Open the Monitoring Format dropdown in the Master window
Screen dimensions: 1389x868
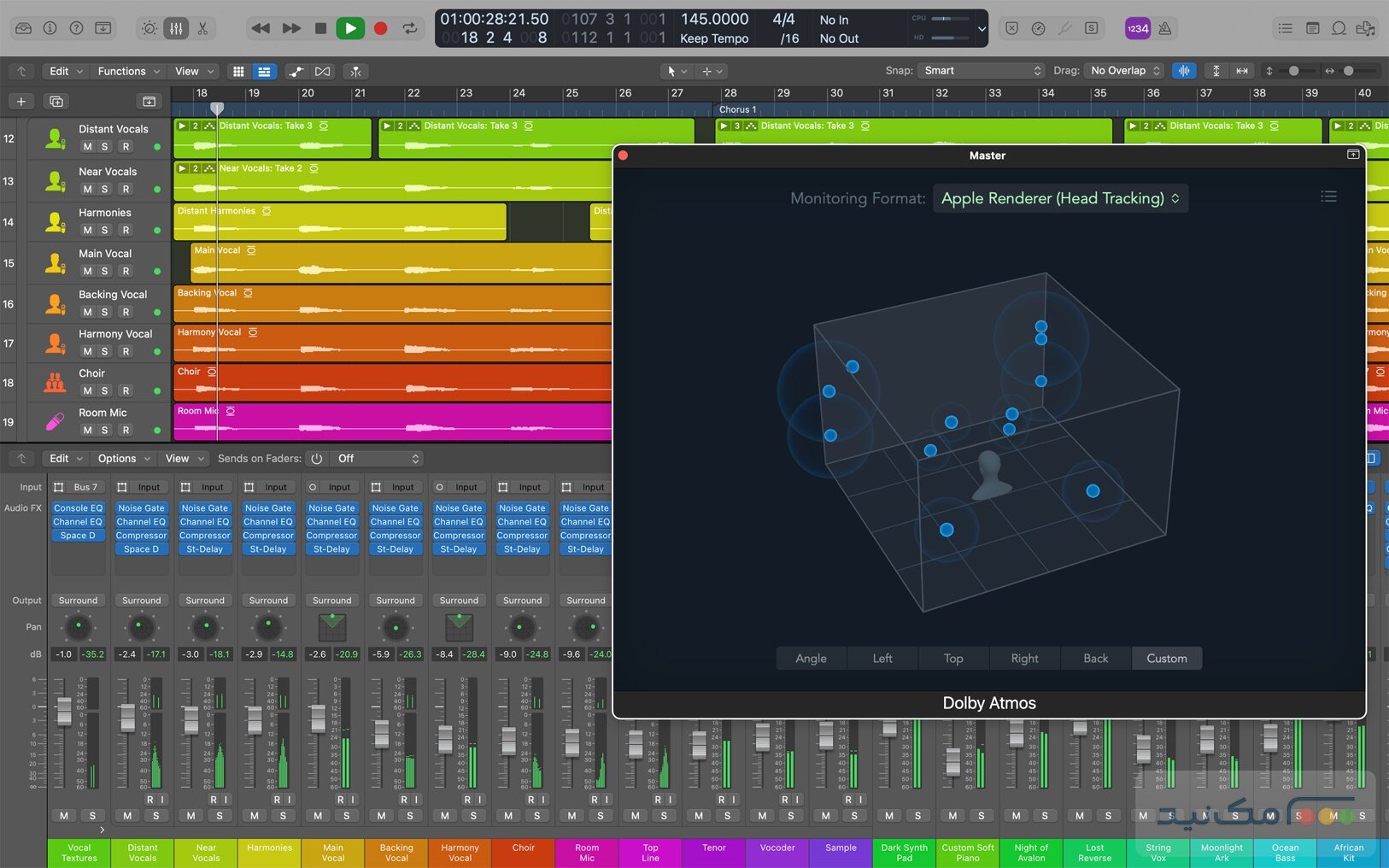click(1059, 197)
